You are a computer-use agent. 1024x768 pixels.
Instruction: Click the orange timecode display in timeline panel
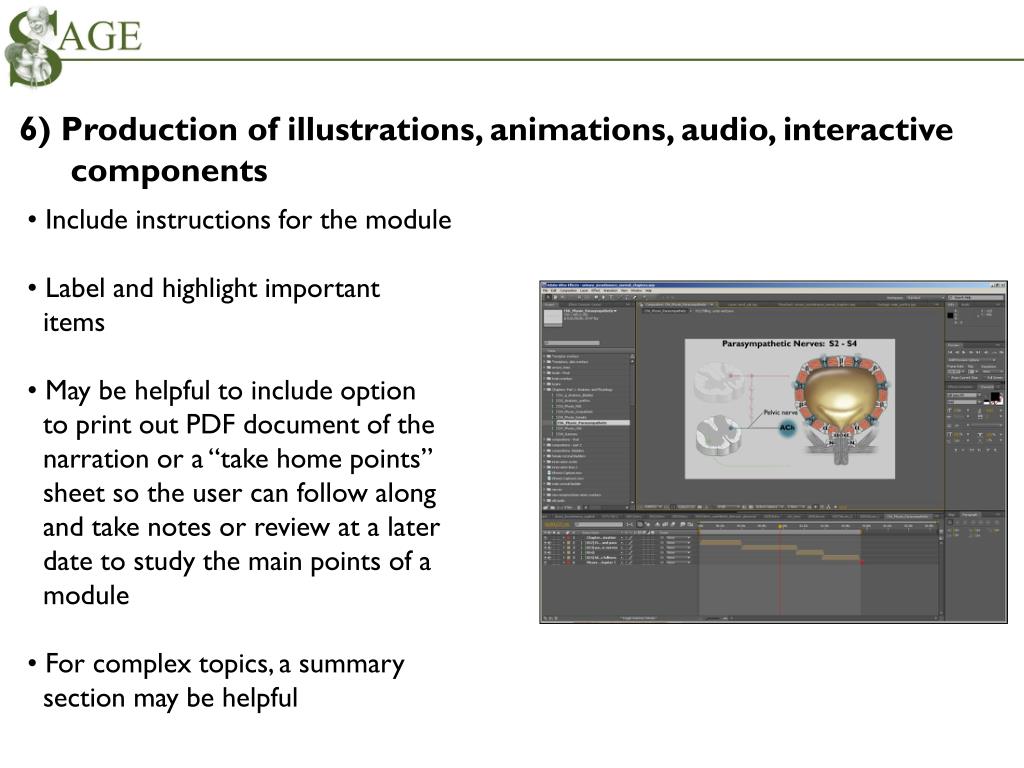click(x=556, y=524)
